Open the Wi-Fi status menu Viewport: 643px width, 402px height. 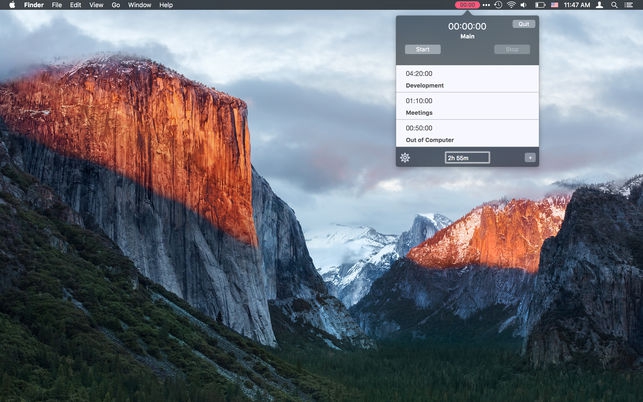pyautogui.click(x=511, y=5)
